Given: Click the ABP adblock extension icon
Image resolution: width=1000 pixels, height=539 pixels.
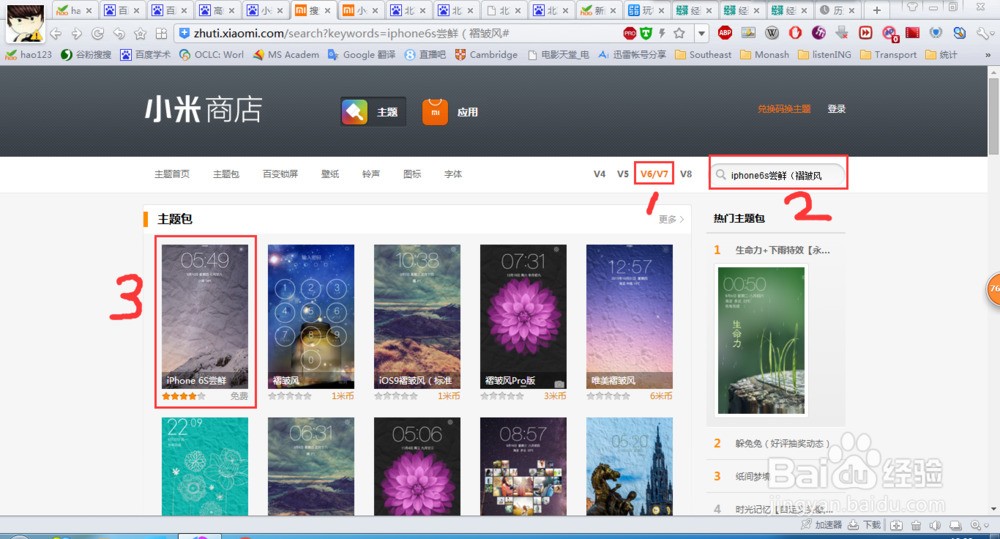Looking at the screenshot, I should 724,33.
